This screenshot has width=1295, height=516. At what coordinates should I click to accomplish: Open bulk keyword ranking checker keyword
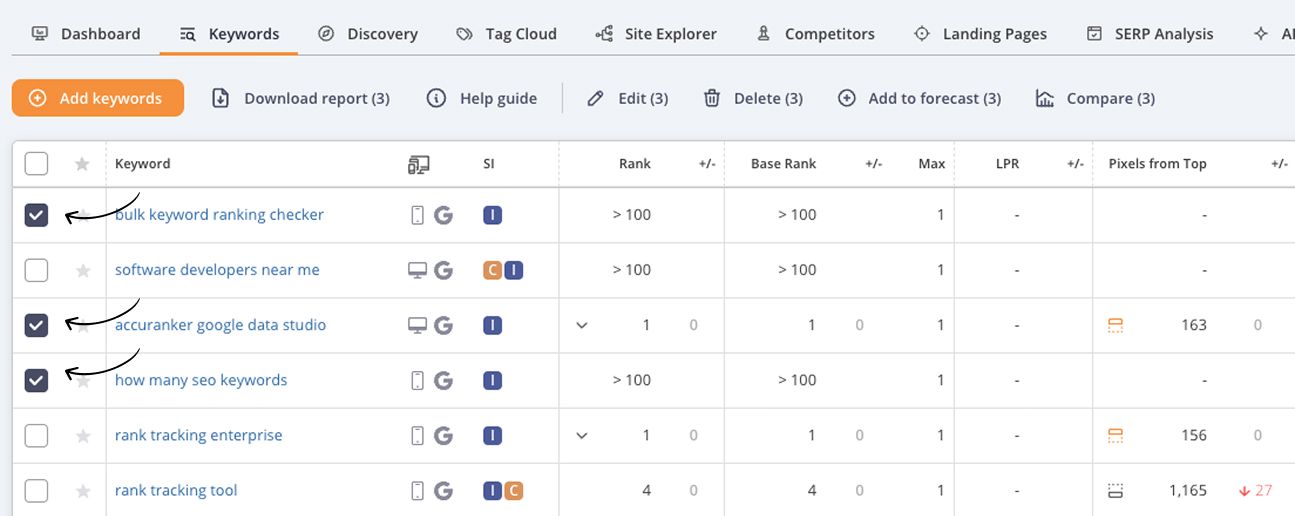click(219, 215)
